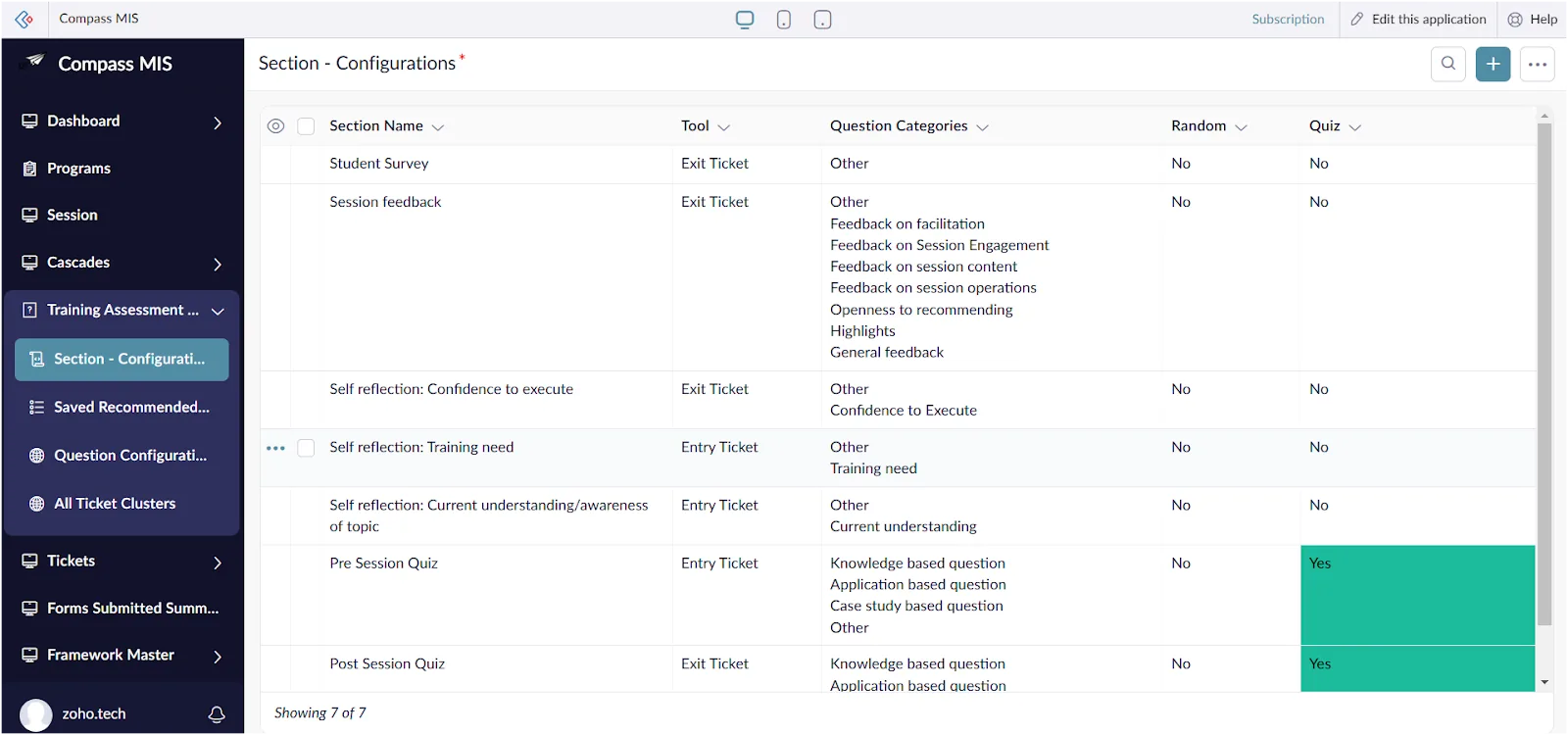Open zoho.tech user avatar
Screen dimensions: 1568x735
36,714
